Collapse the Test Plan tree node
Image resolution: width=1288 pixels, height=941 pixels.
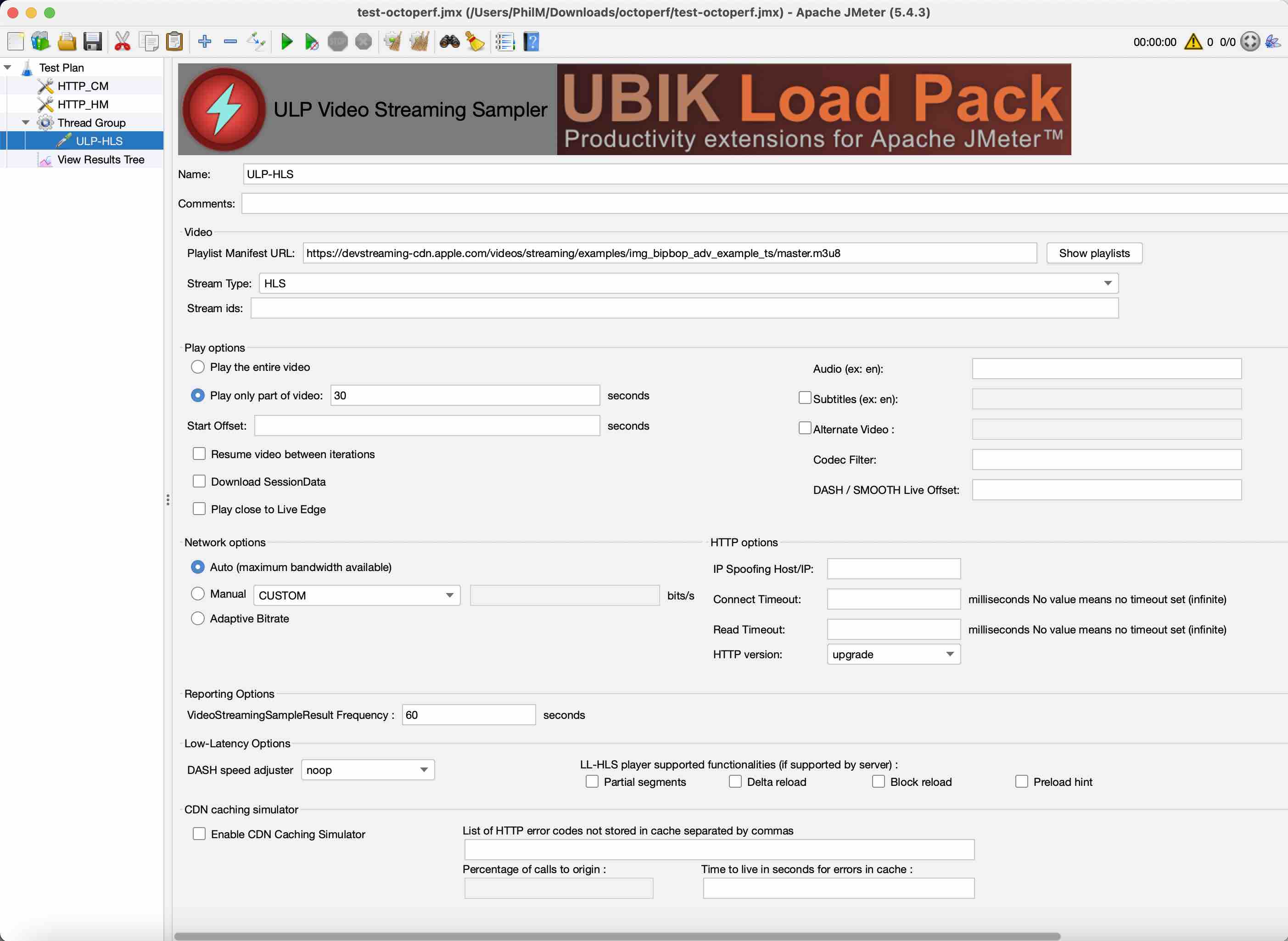pyautogui.click(x=7, y=68)
